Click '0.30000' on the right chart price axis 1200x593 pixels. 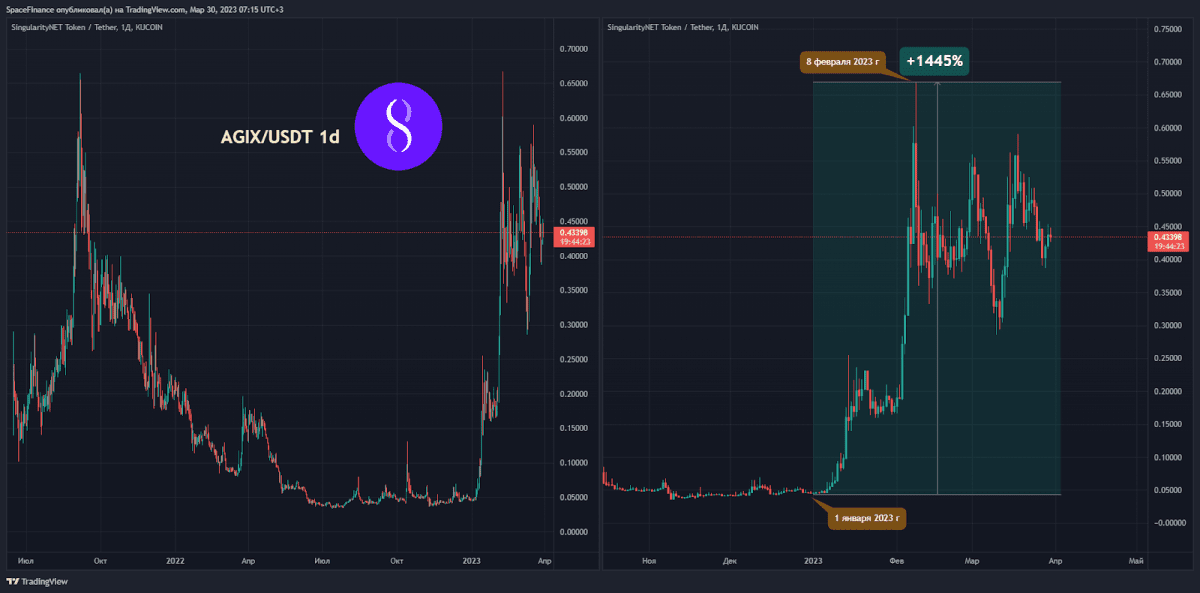click(x=1168, y=325)
